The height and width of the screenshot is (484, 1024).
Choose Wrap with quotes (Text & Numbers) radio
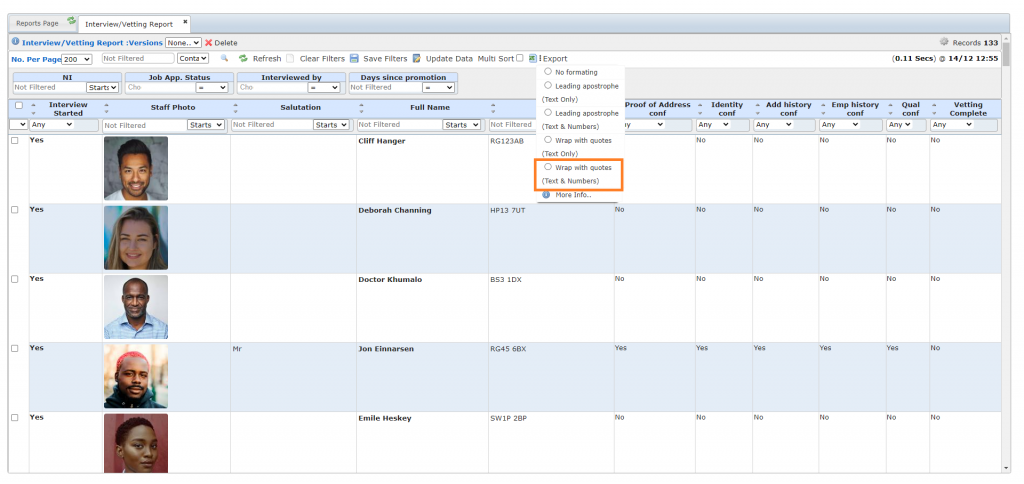click(548, 167)
